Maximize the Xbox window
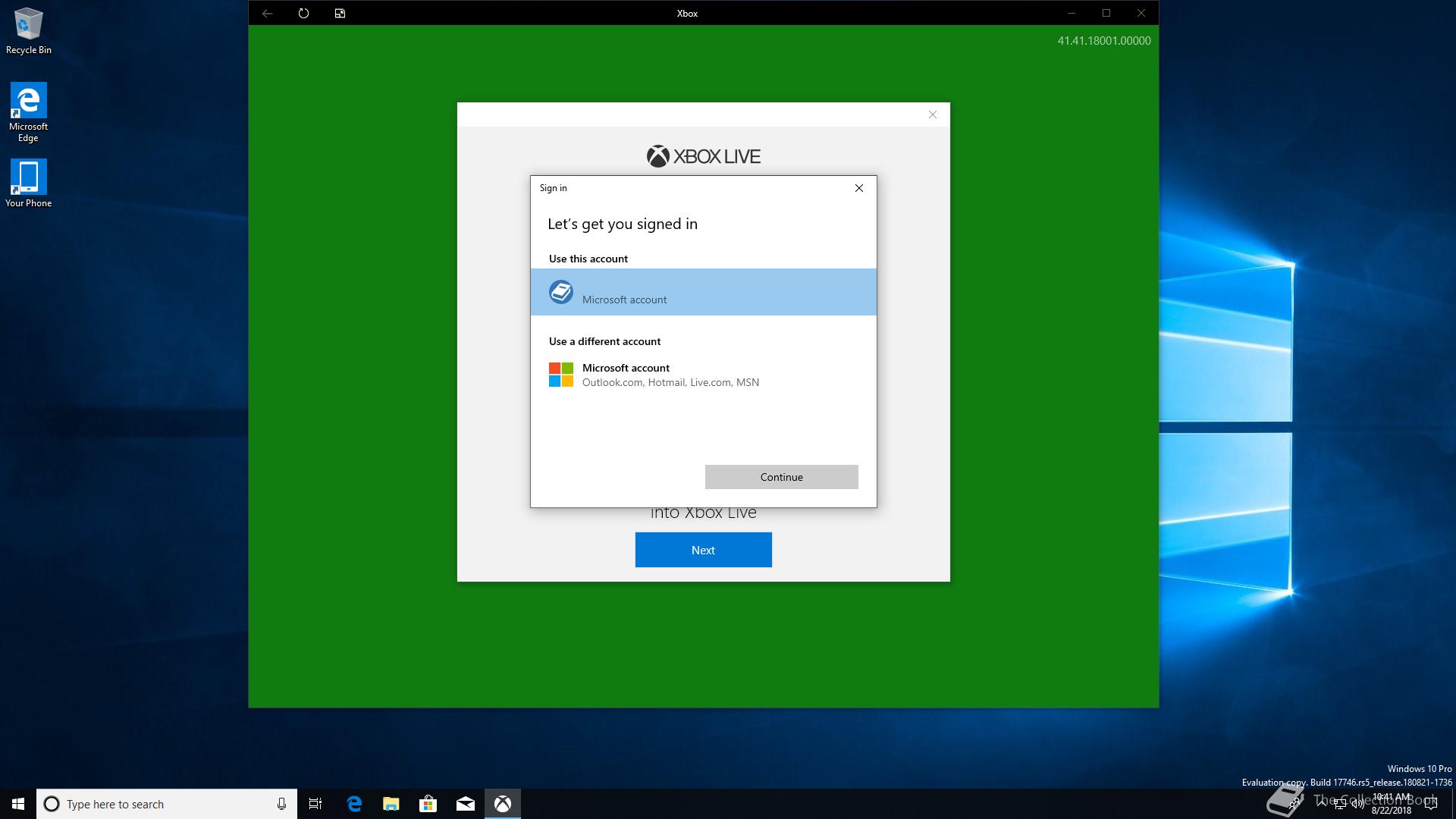The height and width of the screenshot is (819, 1456). [1106, 13]
